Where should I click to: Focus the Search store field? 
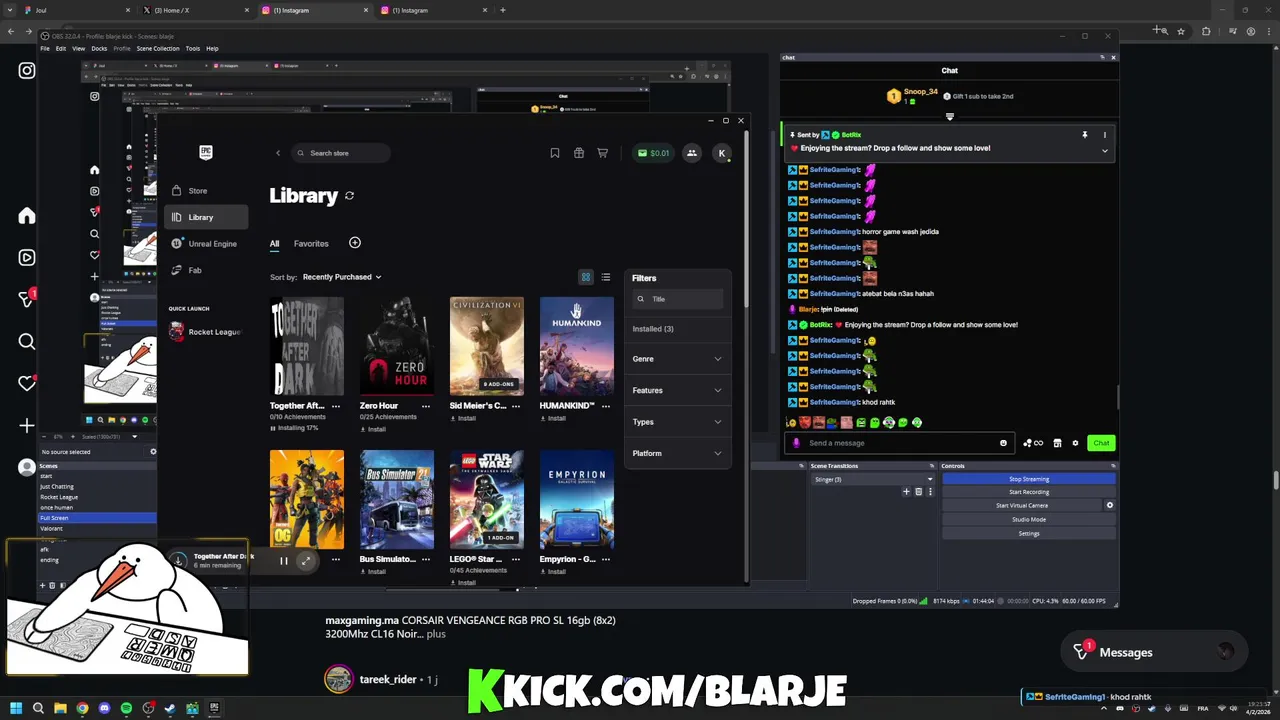pos(341,153)
